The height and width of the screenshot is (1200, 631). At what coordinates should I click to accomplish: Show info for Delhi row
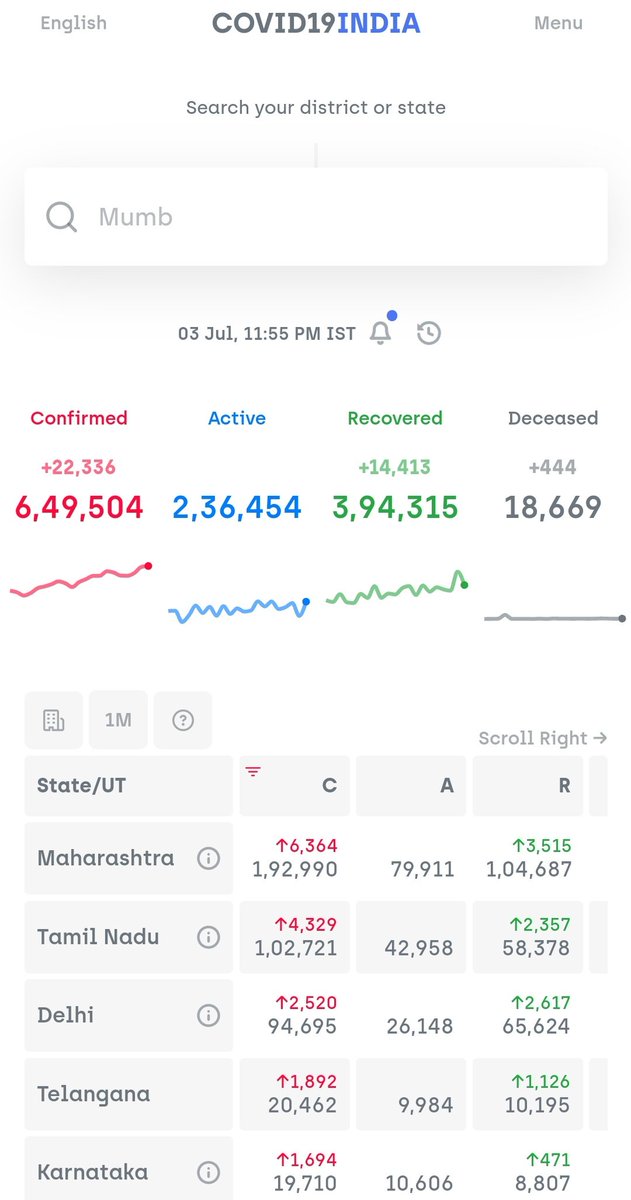click(x=208, y=1015)
